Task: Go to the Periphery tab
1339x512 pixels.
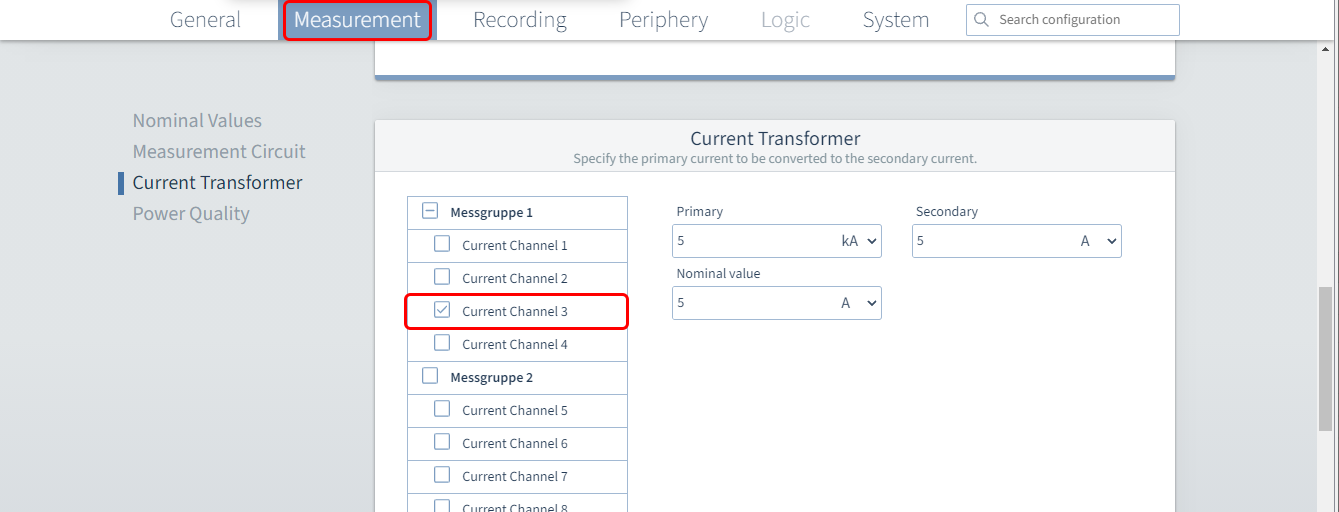Action: coord(663,20)
